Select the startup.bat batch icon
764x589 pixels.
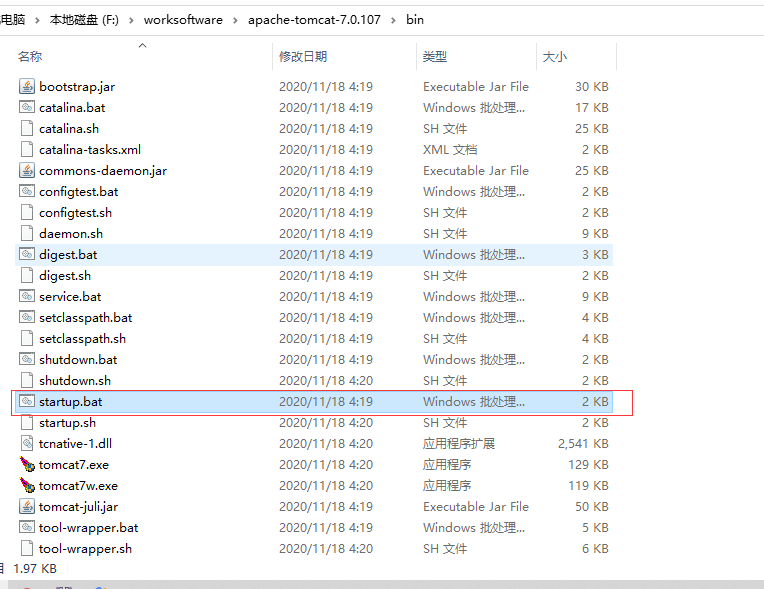[27, 401]
